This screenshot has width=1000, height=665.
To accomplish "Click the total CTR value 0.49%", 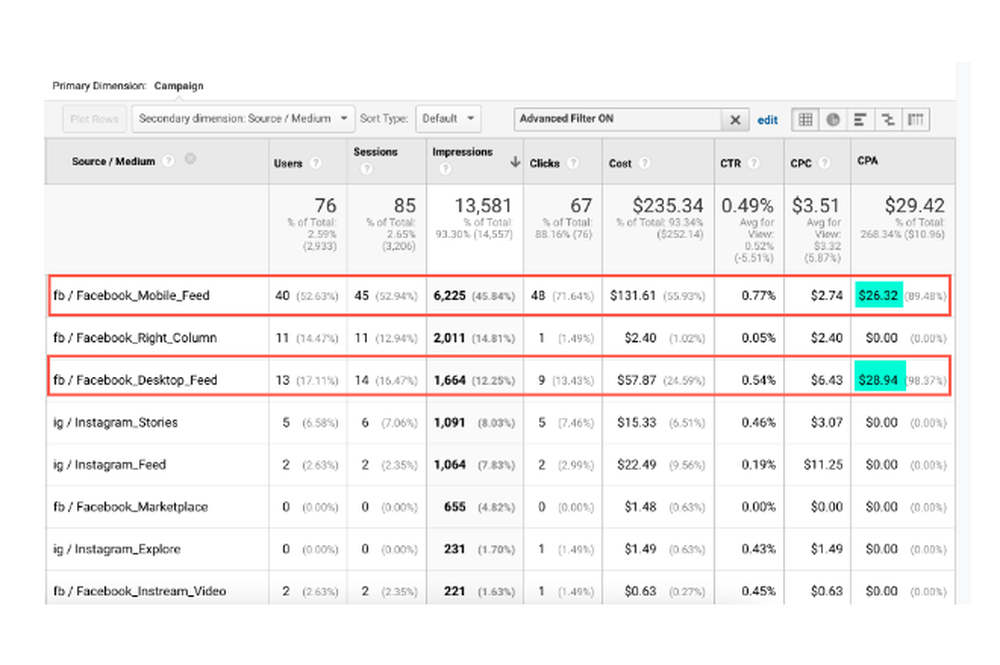I will 747,205.
